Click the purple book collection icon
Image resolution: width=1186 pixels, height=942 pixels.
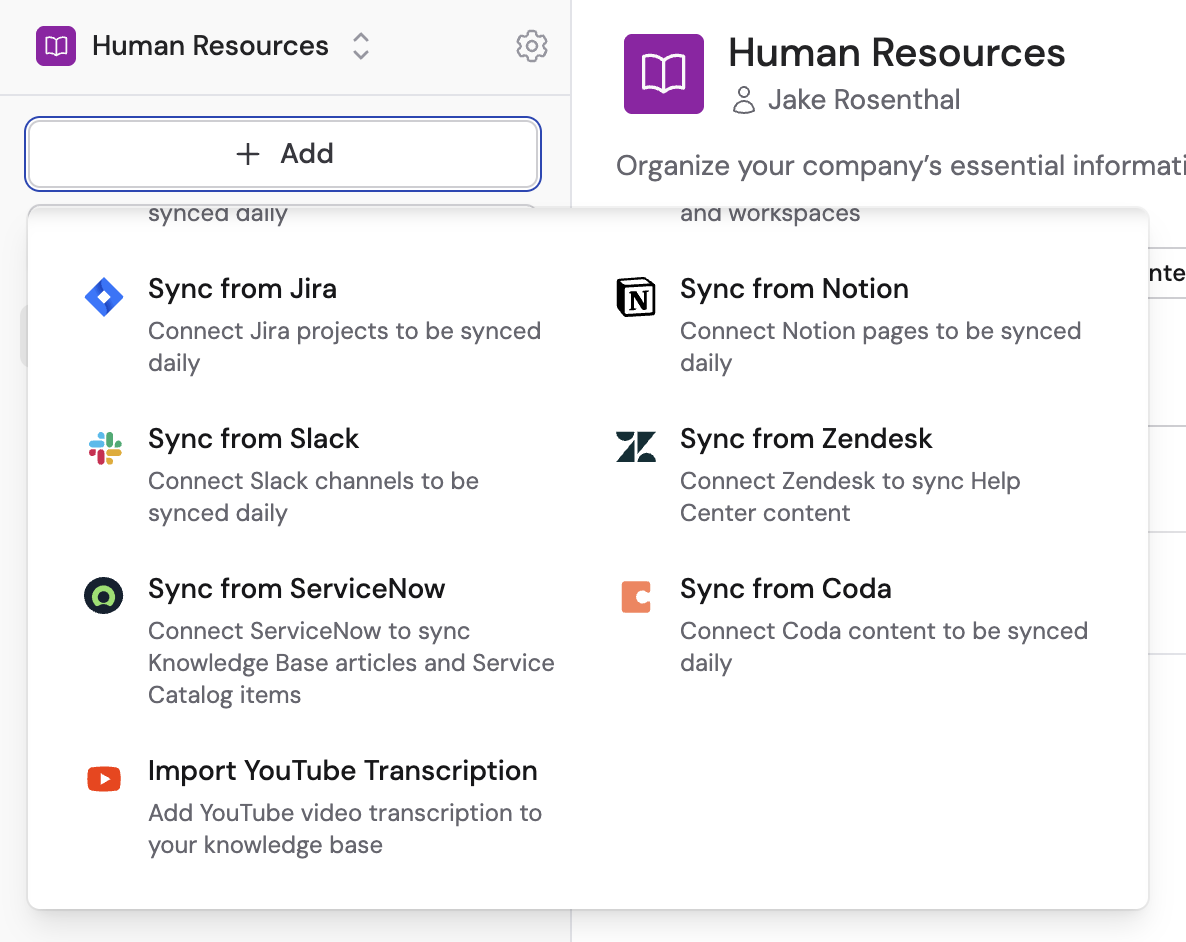[663, 73]
